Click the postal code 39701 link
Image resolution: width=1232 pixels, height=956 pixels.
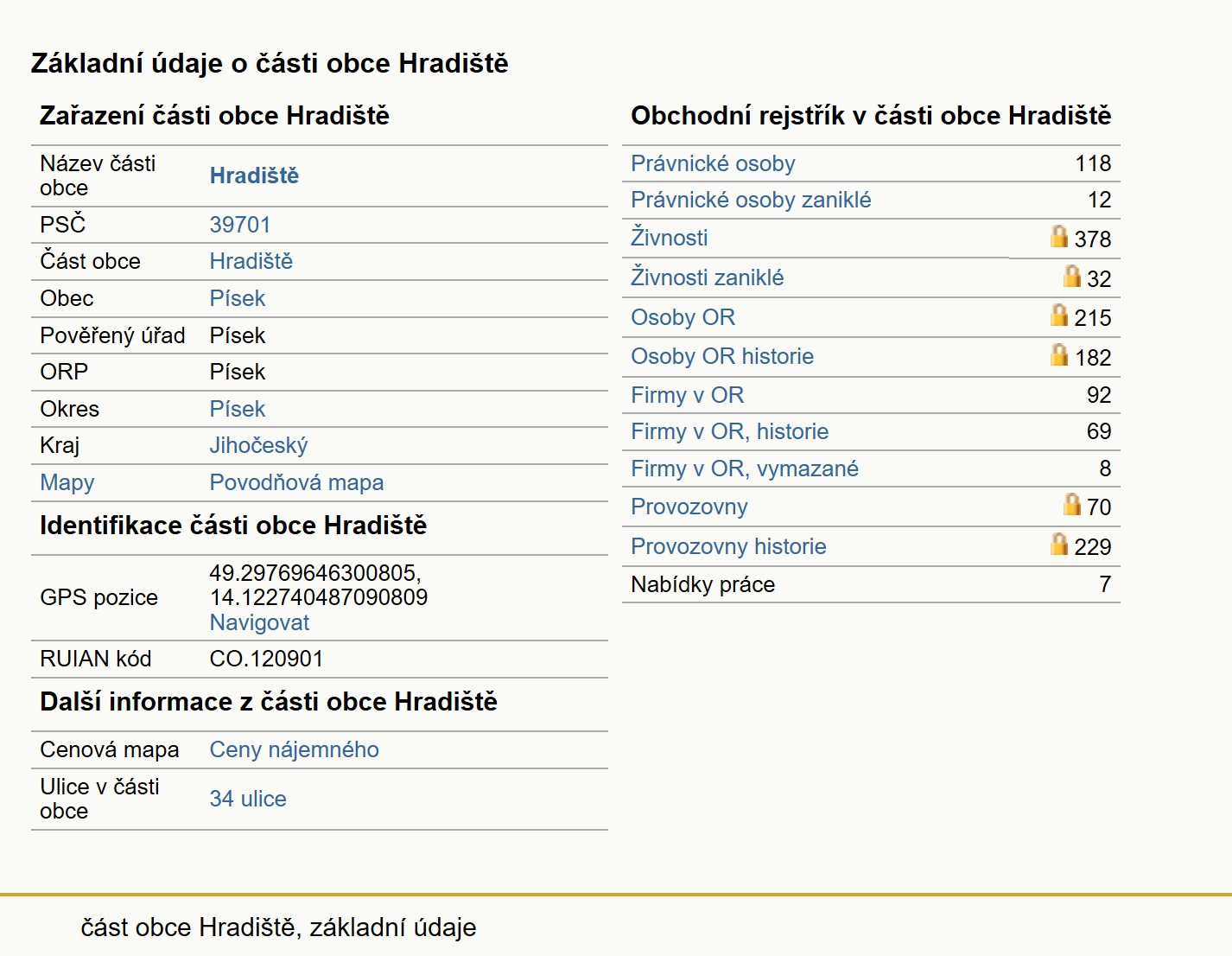pyautogui.click(x=240, y=225)
